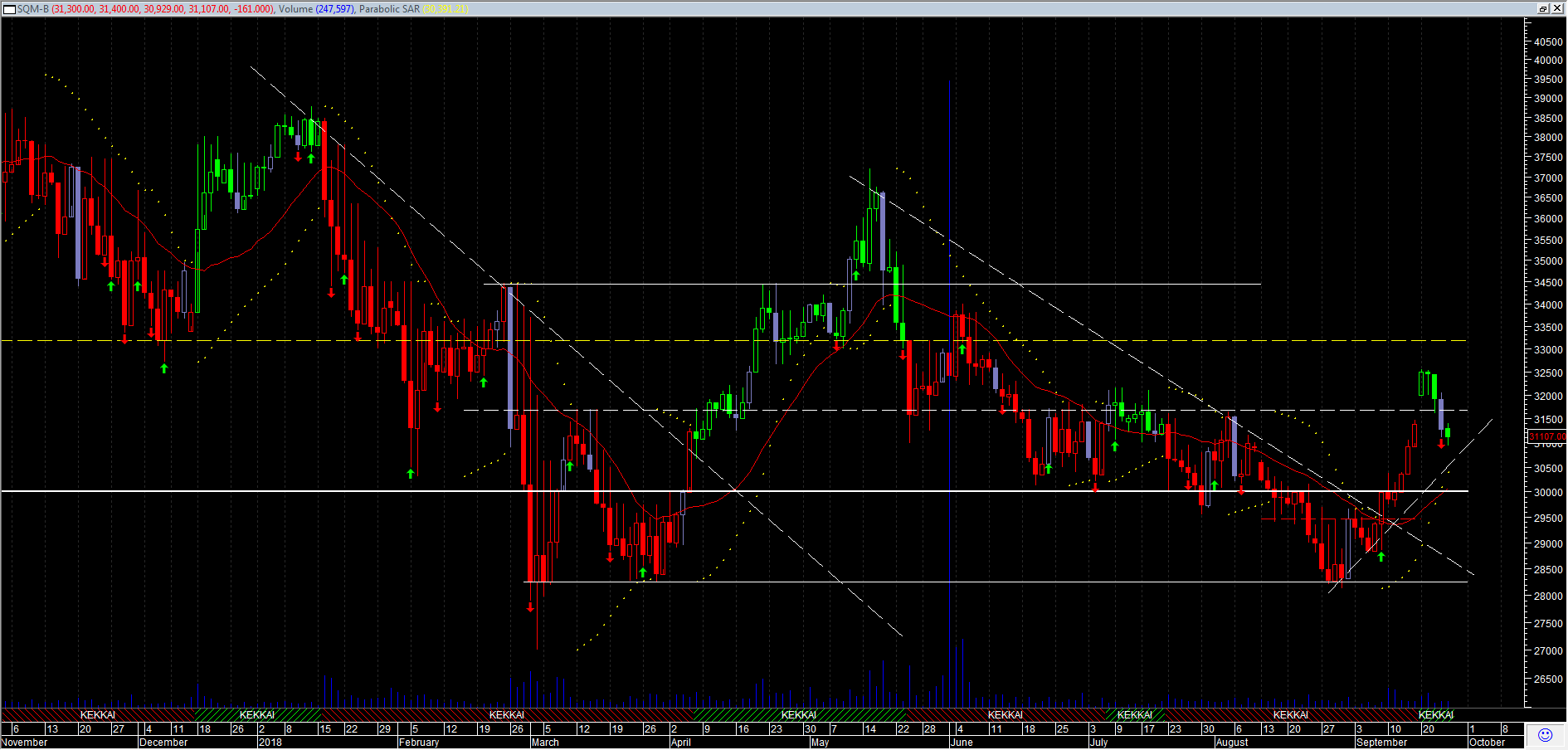Click the 28 date tick in May

pyautogui.click(x=930, y=729)
